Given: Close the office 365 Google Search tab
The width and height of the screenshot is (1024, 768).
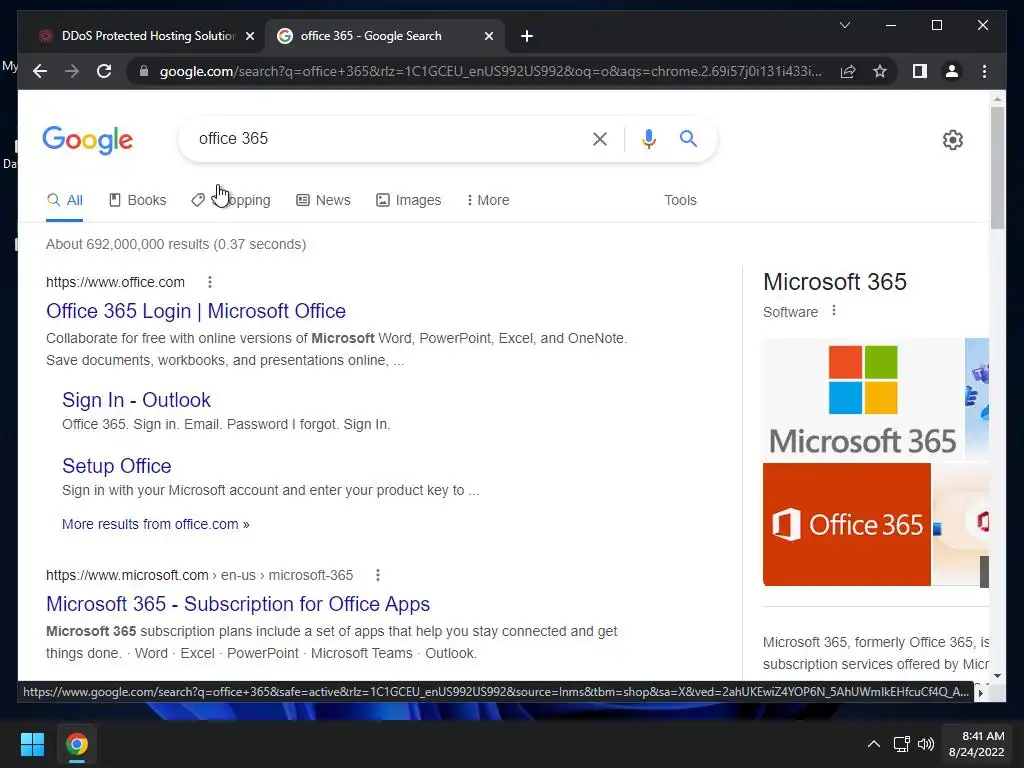Looking at the screenshot, I should pyautogui.click(x=488, y=36).
